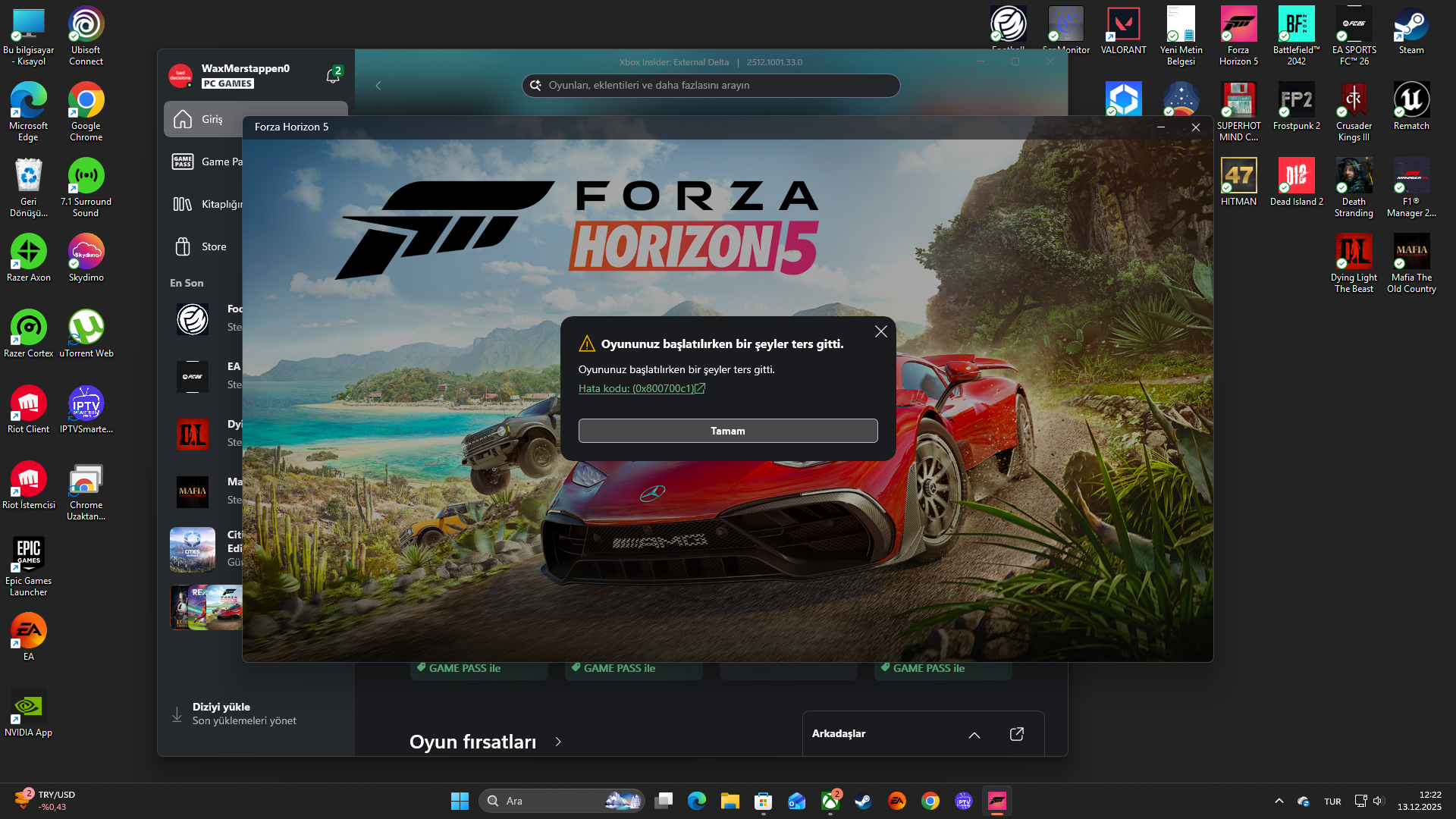Open Ubisoft Connect desktop icon

86,36
